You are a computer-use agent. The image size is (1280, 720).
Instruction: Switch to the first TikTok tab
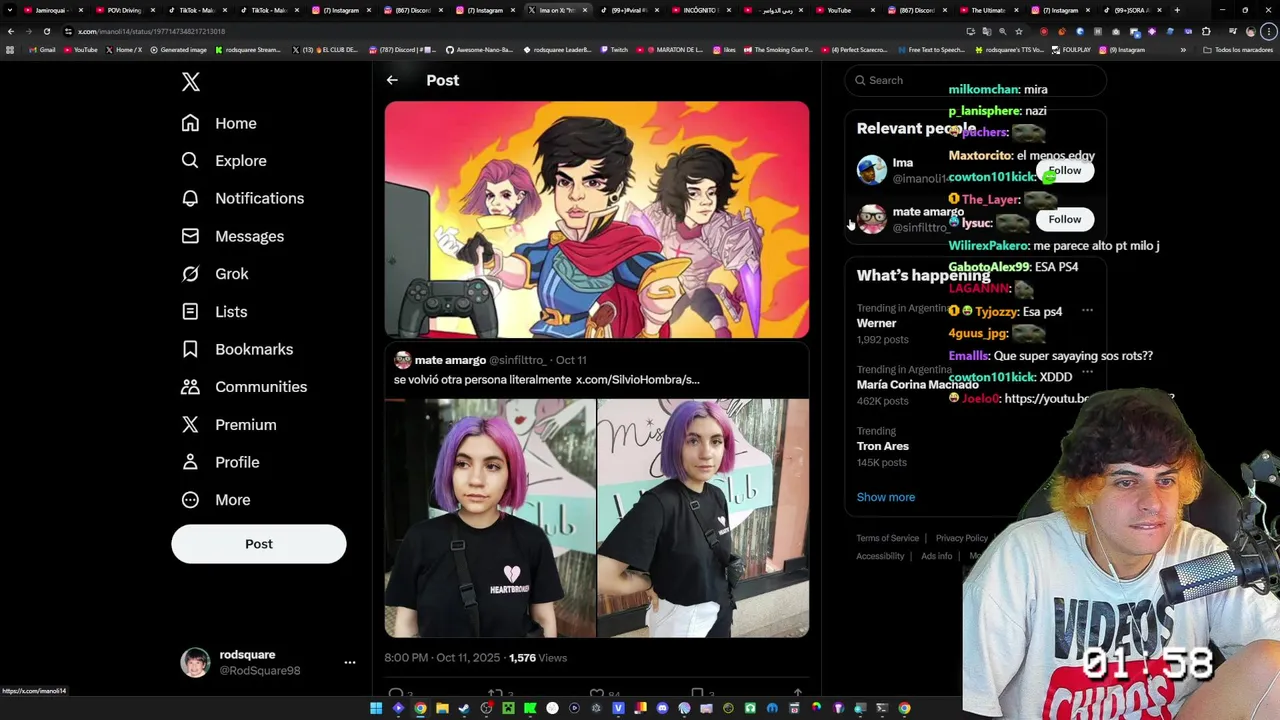(196, 10)
